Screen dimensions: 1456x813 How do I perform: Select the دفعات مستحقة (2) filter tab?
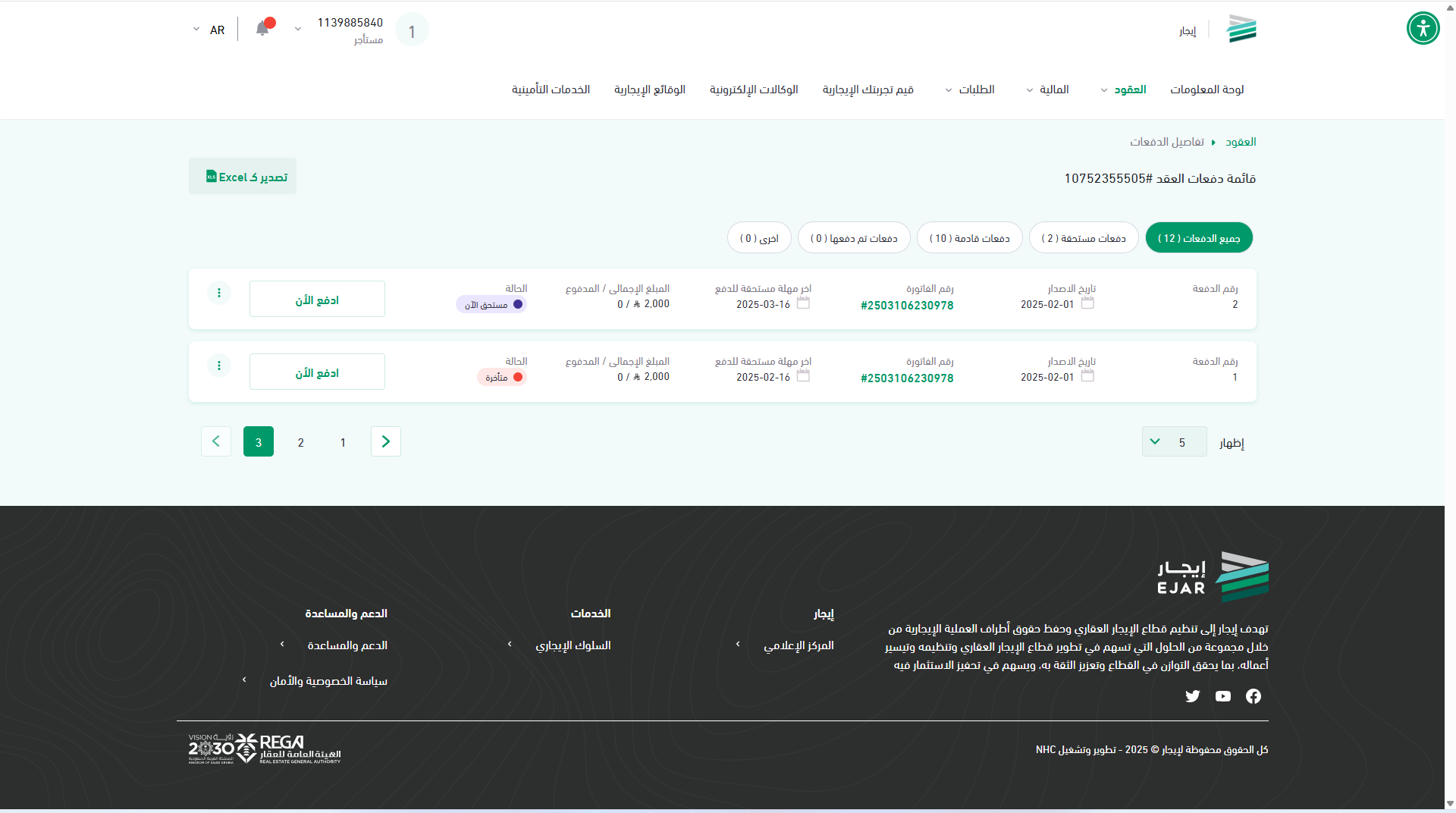(1083, 238)
